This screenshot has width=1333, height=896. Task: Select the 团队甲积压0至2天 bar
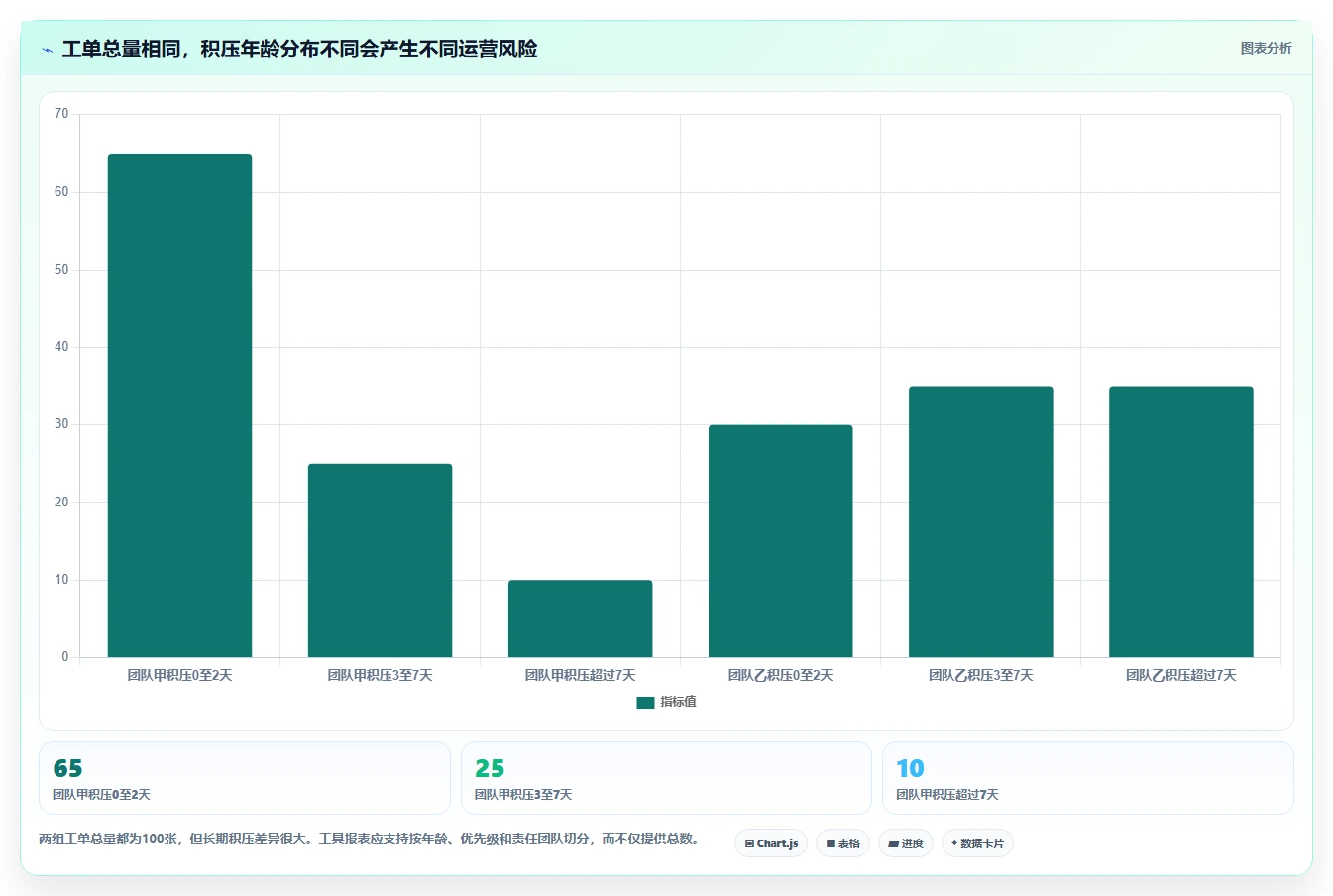coord(179,405)
